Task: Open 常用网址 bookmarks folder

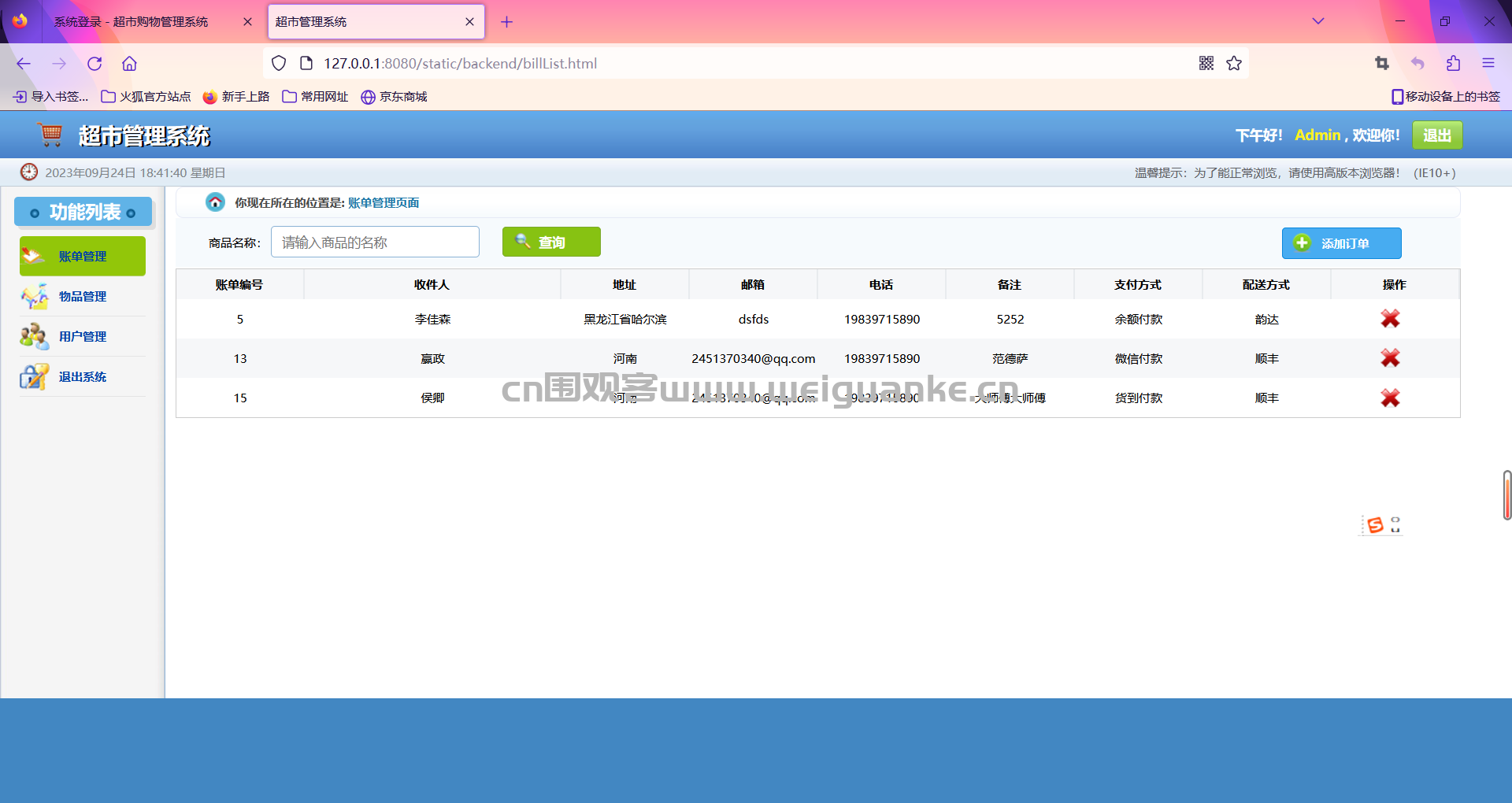Action: pos(315,96)
